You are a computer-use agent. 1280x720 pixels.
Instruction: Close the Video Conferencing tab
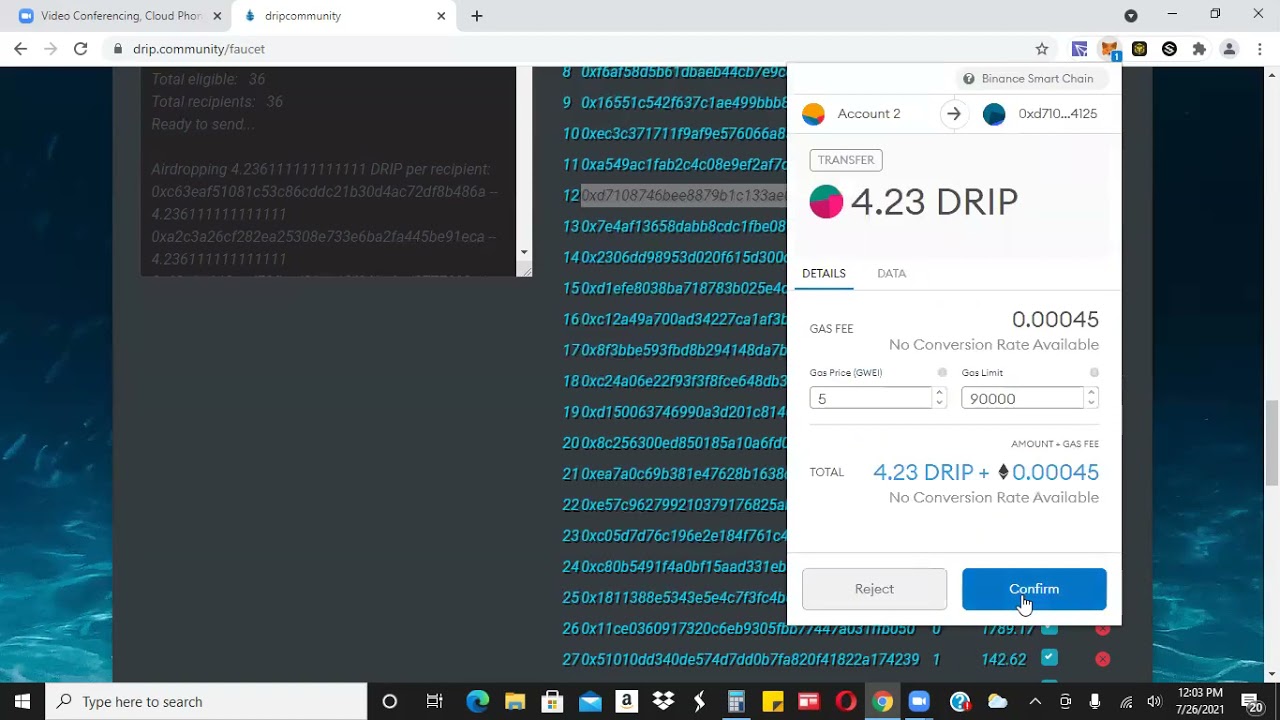pyautogui.click(x=217, y=16)
